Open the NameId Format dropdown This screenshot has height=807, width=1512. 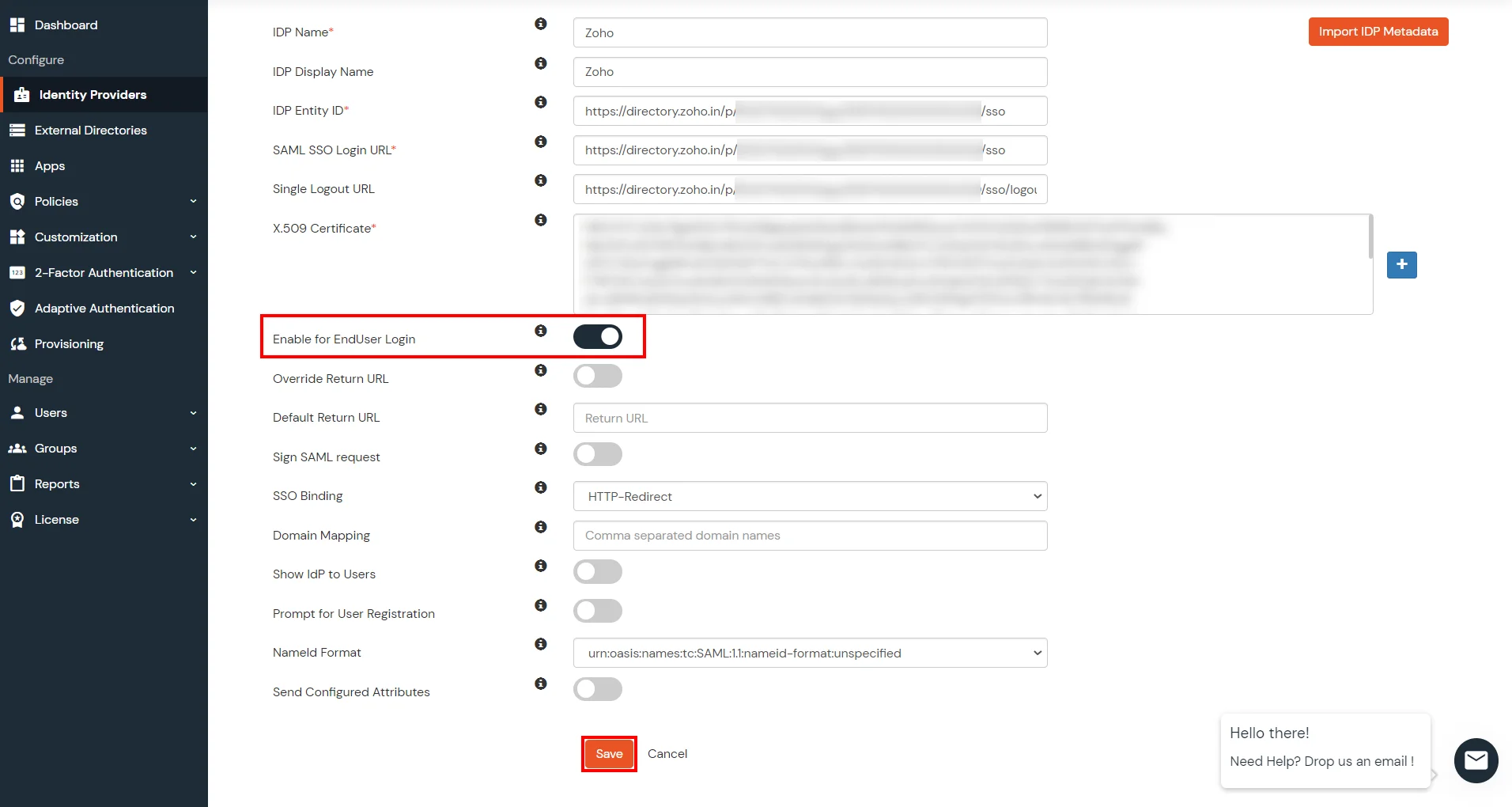point(811,653)
